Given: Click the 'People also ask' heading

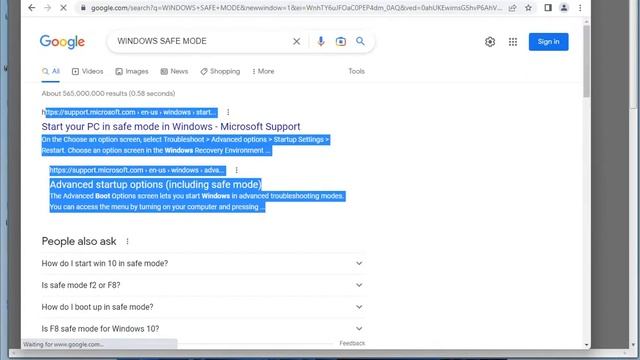Looking at the screenshot, I should 79,242.
